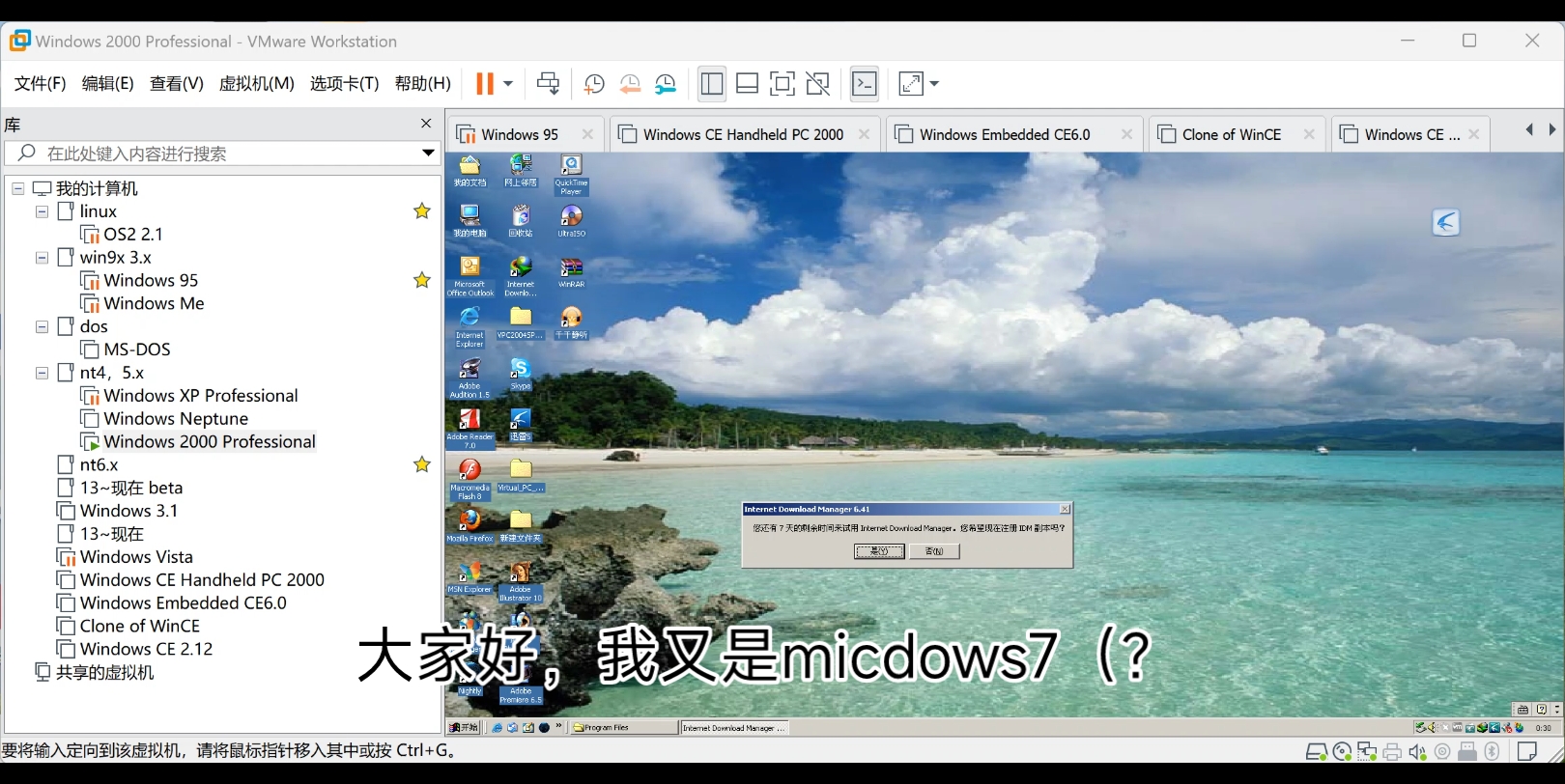Toggle Unity mode
Screen dimensions: 1565x784
coord(818,84)
